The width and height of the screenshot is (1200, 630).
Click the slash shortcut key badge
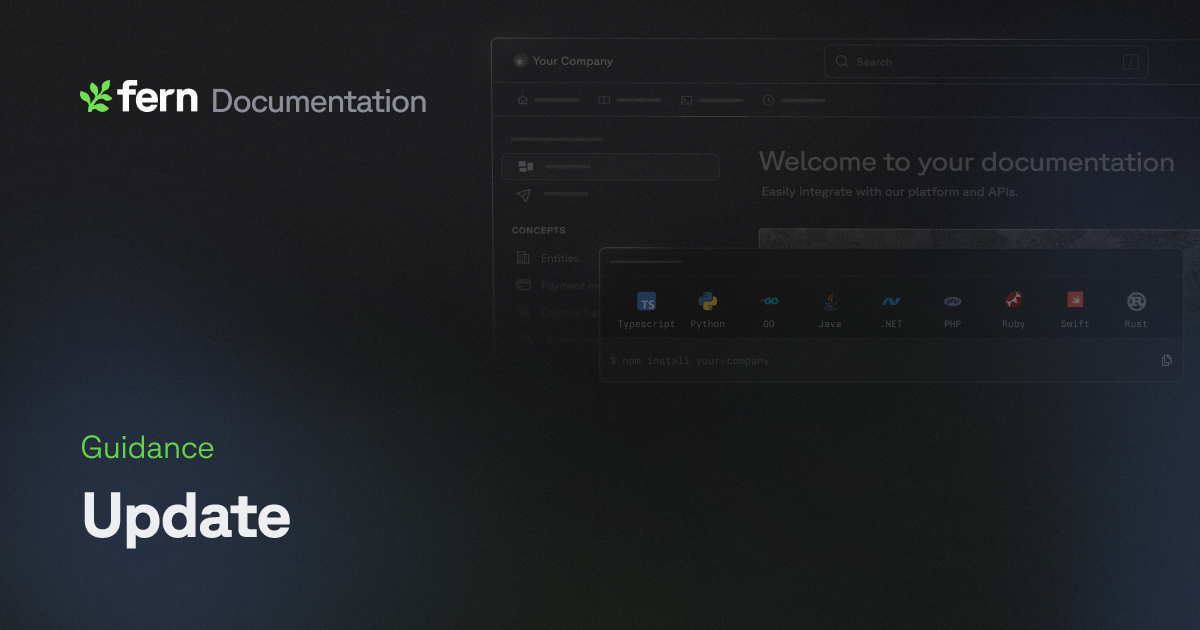(1131, 62)
